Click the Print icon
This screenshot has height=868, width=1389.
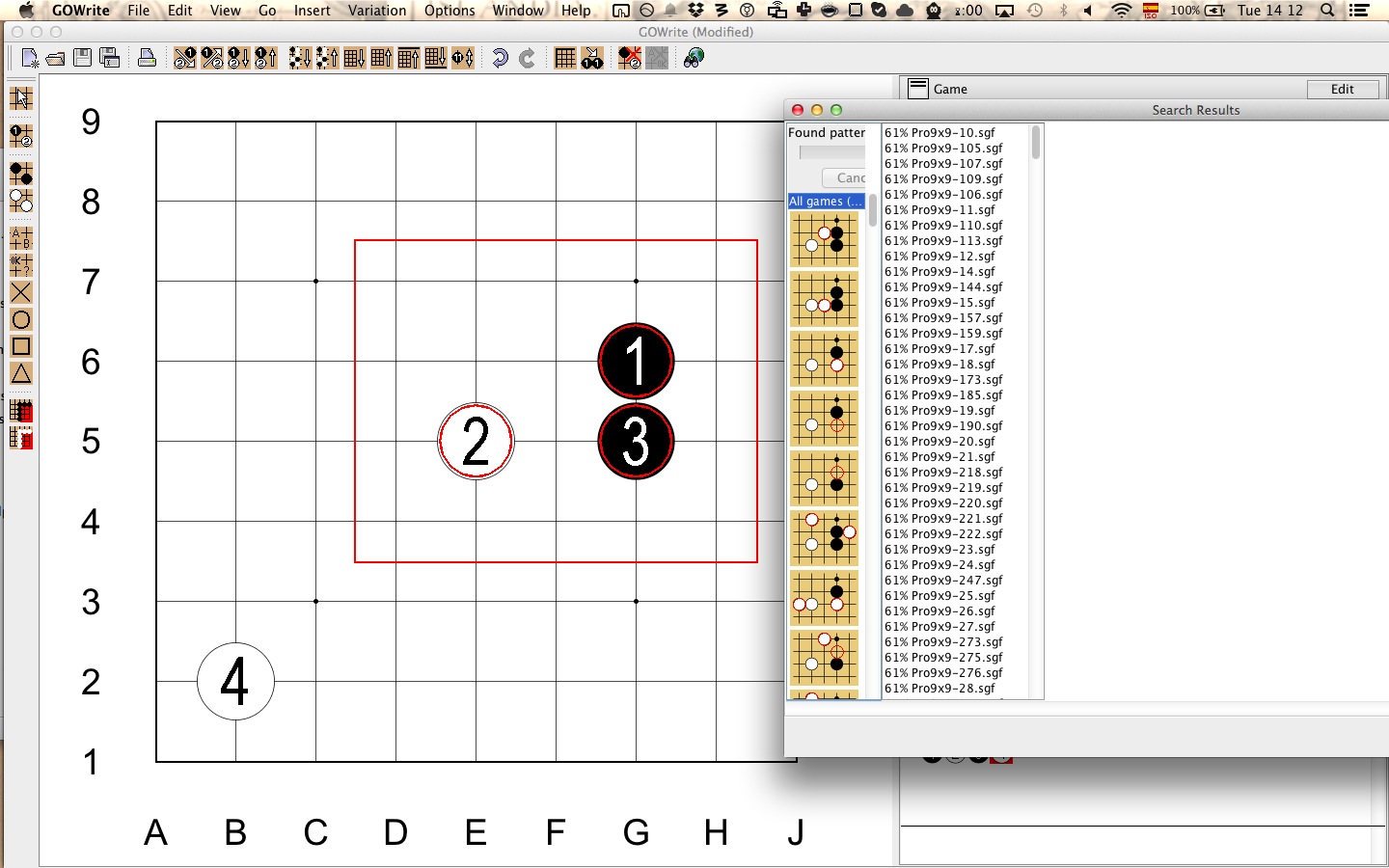147,58
